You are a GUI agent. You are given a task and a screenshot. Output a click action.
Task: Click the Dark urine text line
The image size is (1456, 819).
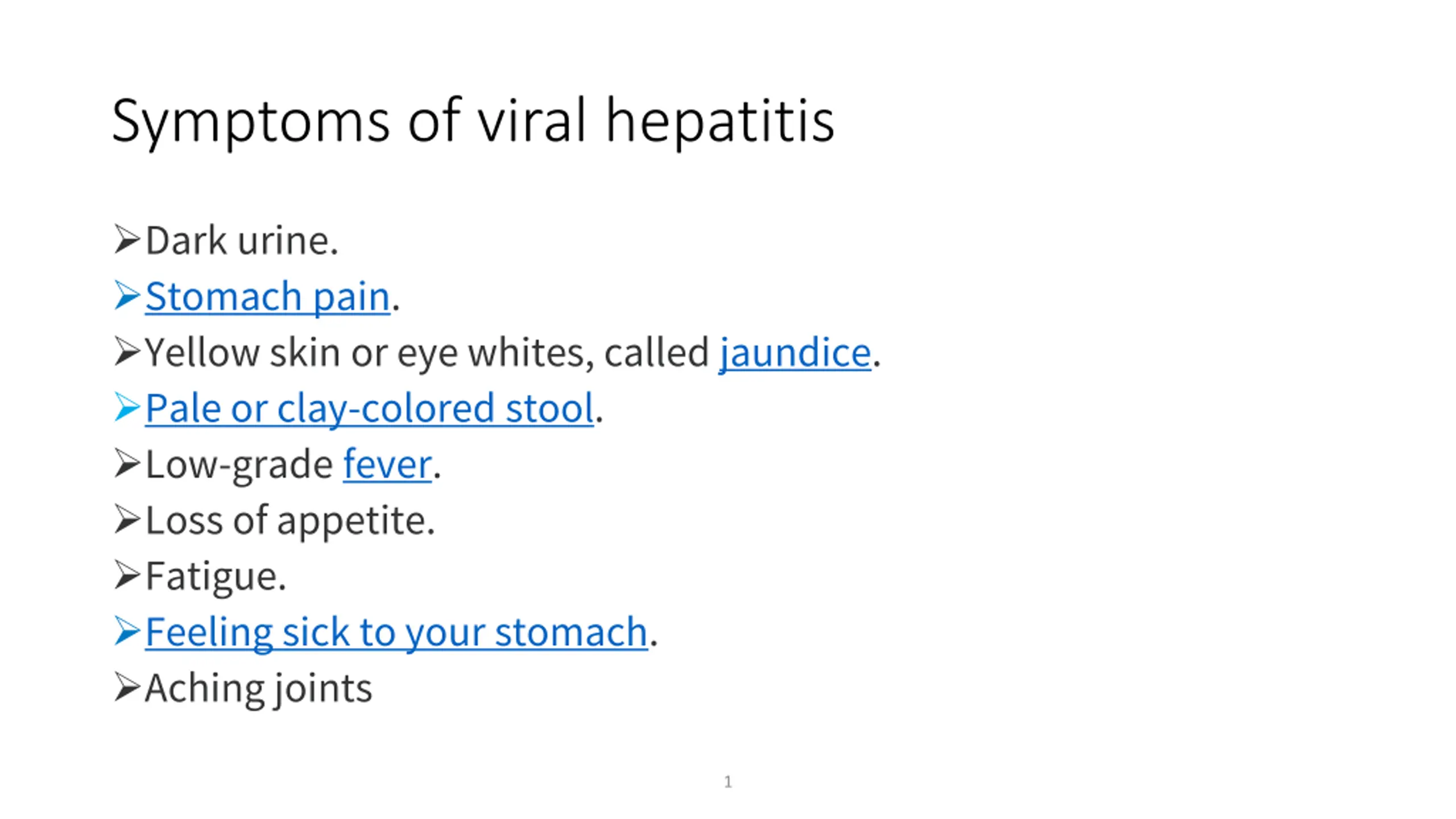[x=242, y=241]
